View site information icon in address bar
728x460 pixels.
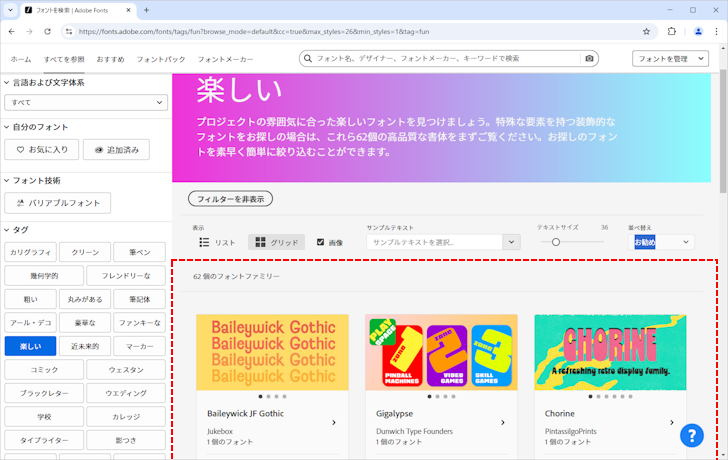69,32
